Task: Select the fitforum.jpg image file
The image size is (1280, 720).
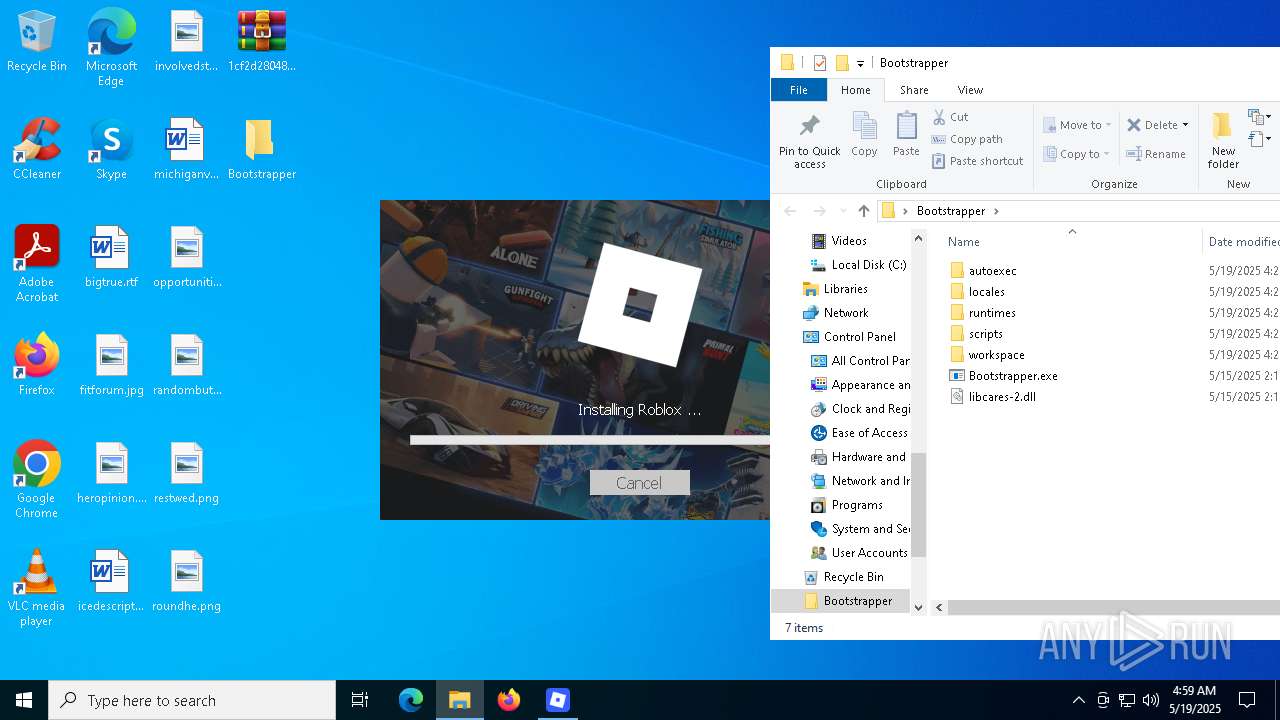Action: click(111, 365)
